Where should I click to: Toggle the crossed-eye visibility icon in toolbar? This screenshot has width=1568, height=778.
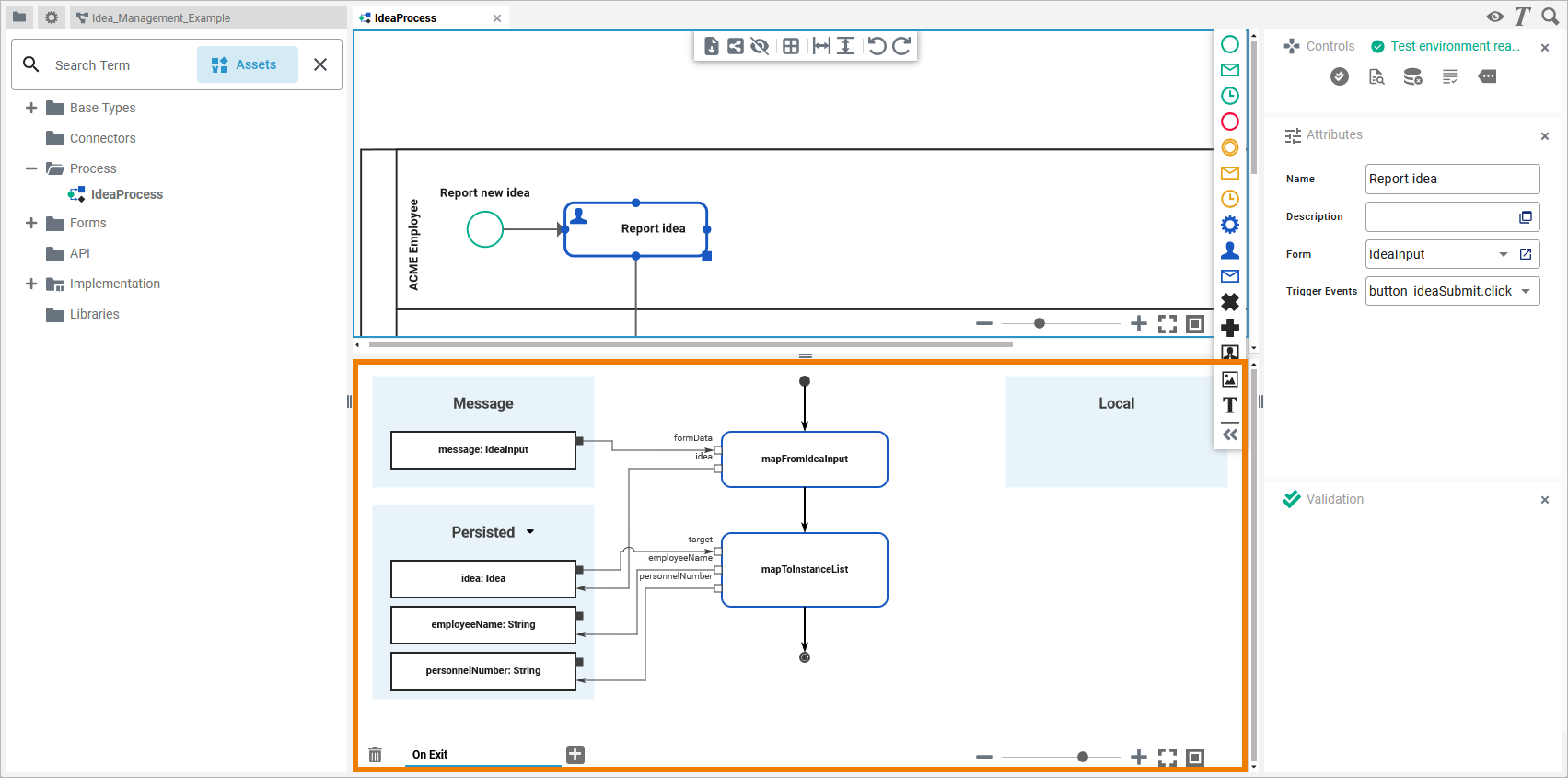[x=760, y=46]
